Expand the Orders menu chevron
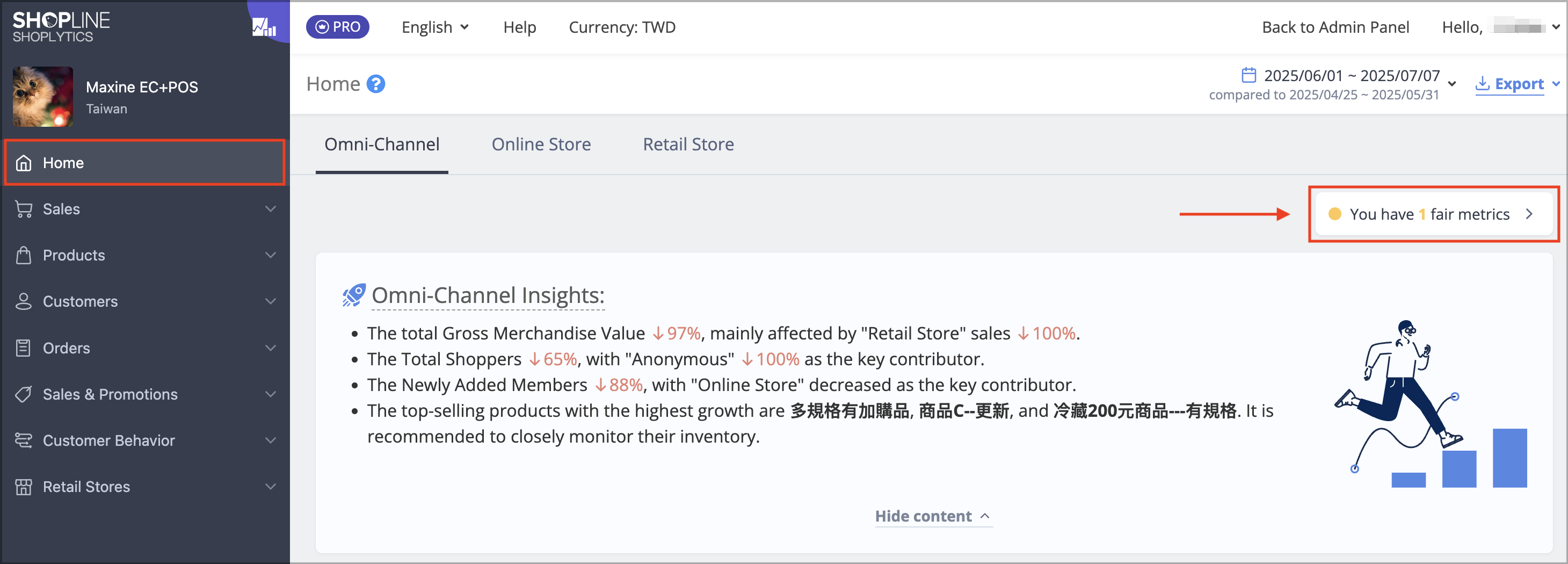Screen dimensions: 1568x564 tap(270, 348)
